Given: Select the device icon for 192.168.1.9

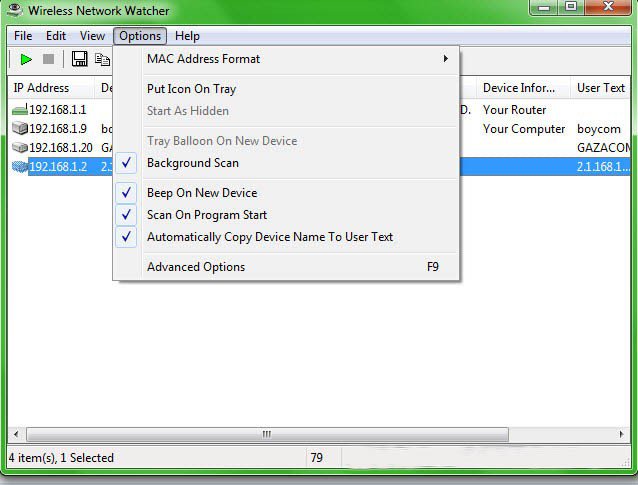Looking at the screenshot, I should pyautogui.click(x=19, y=129).
